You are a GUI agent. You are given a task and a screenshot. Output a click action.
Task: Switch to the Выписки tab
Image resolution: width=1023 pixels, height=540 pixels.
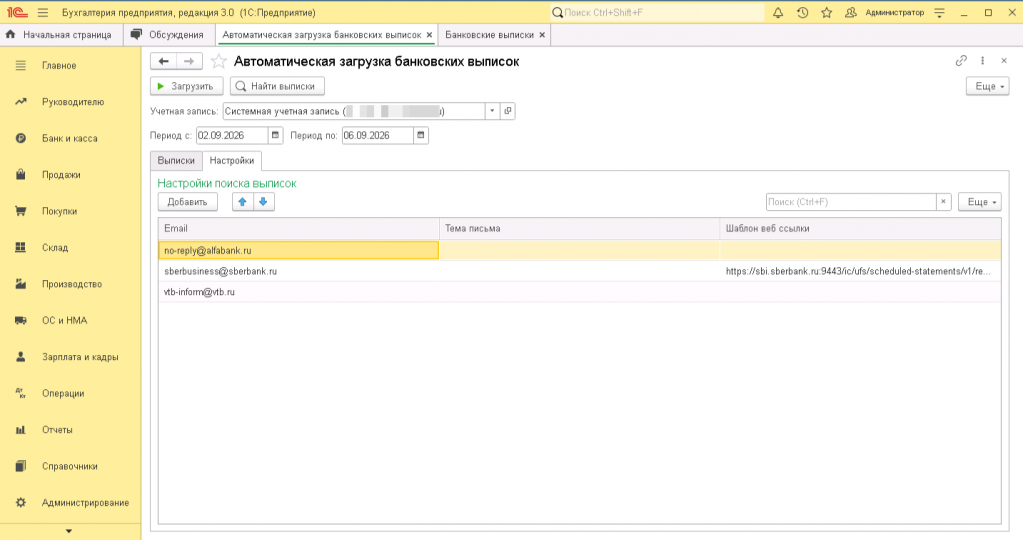point(176,160)
